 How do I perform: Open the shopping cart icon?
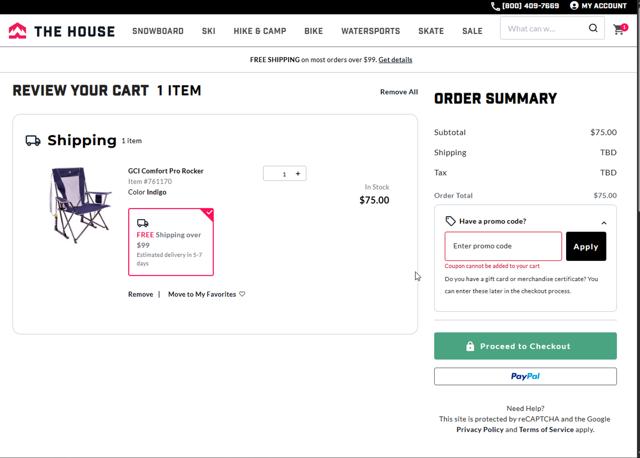(619, 29)
